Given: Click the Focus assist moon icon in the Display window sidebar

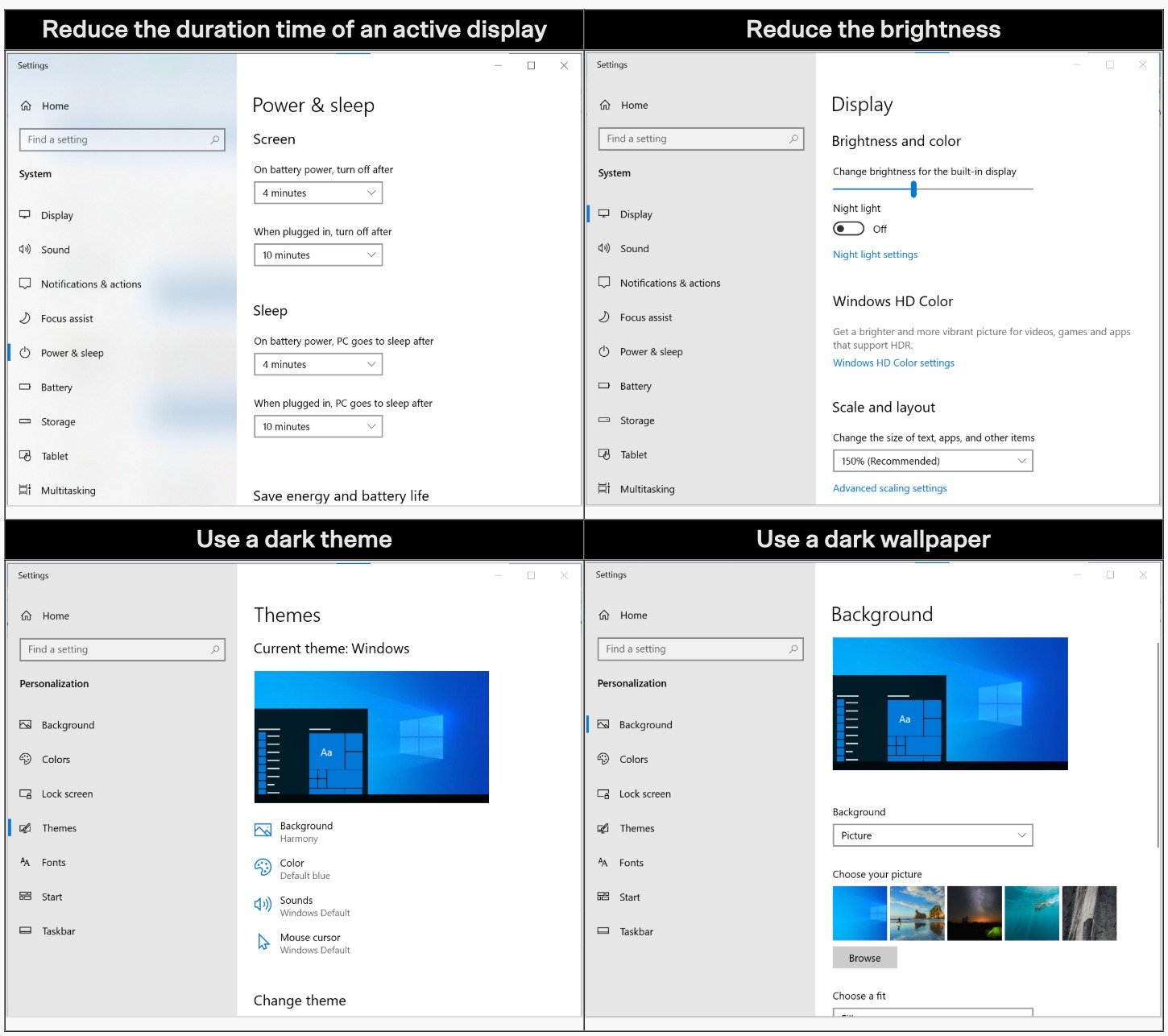Looking at the screenshot, I should 604,317.
